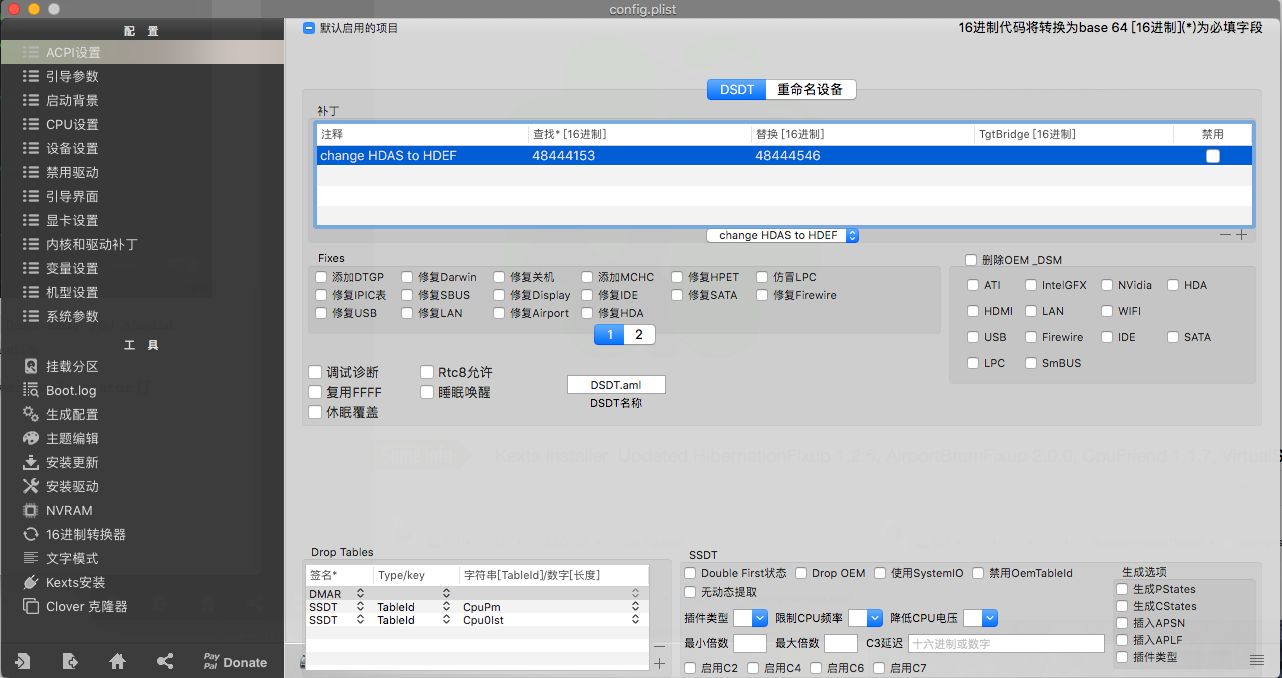Enable 启用C6 checkbox
The image size is (1282, 678).
(x=816, y=668)
